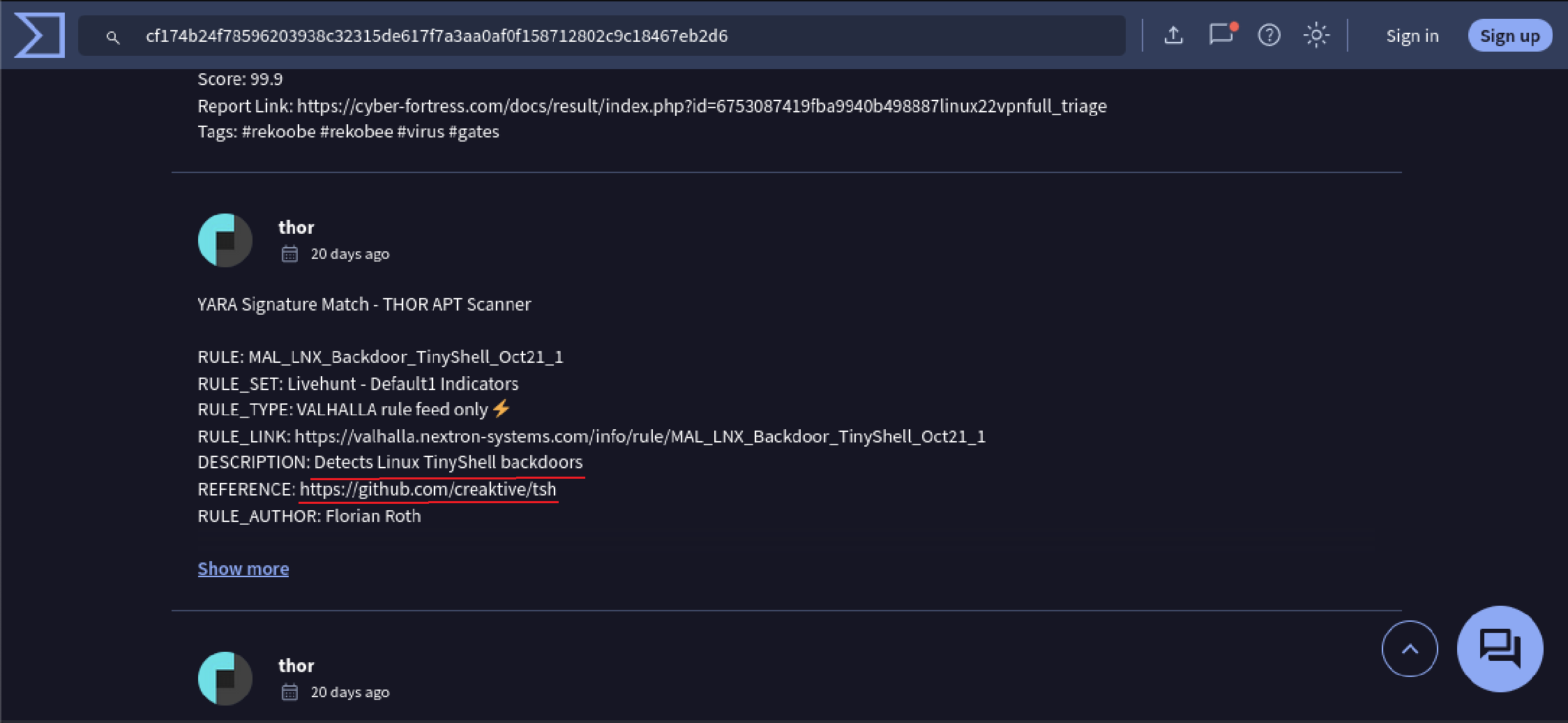Open feedback icon with red notification dot
Image resolution: width=1568 pixels, height=723 pixels.
pyautogui.click(x=1221, y=35)
